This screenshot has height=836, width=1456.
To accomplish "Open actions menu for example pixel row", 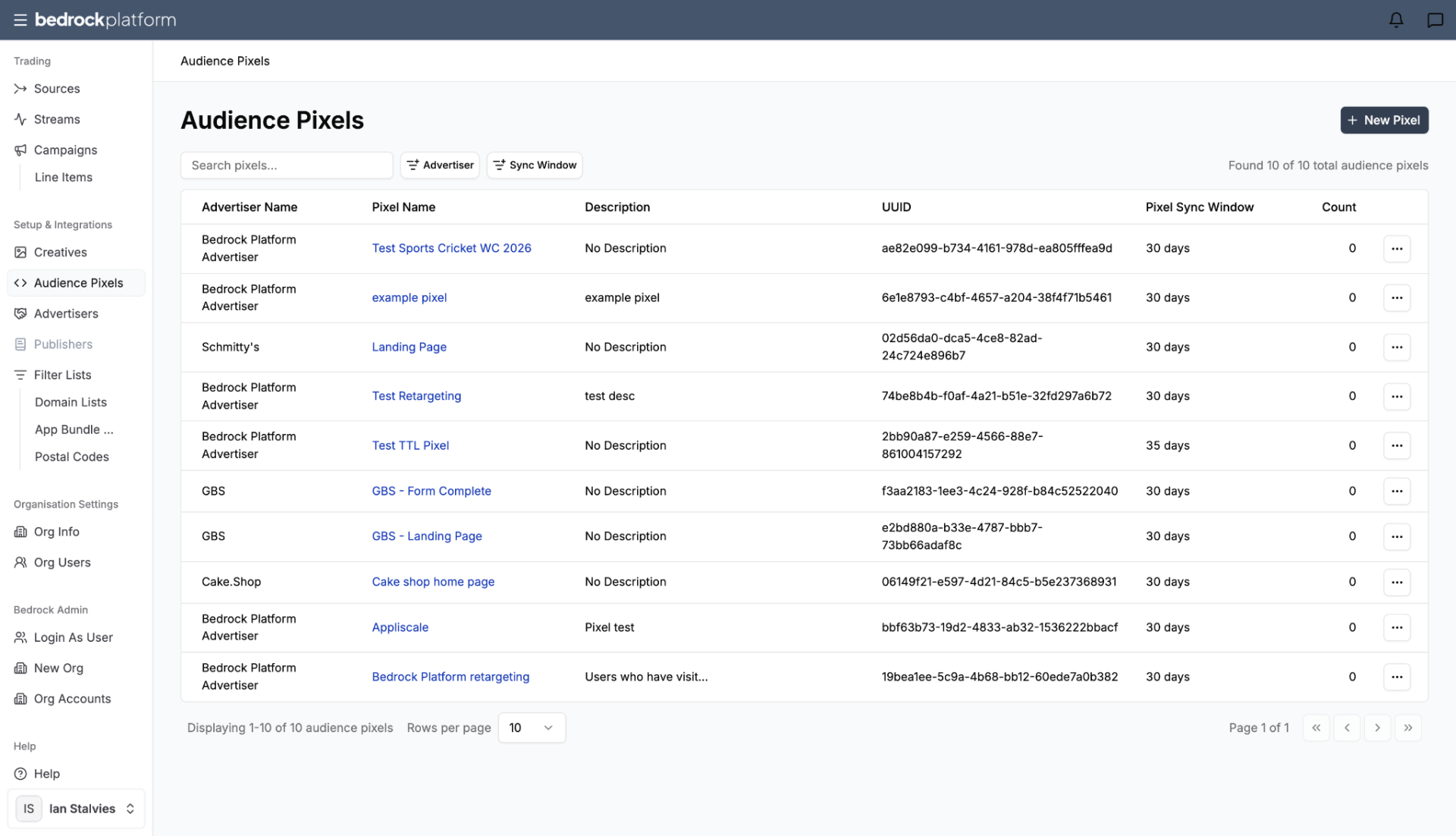I will click(1397, 297).
